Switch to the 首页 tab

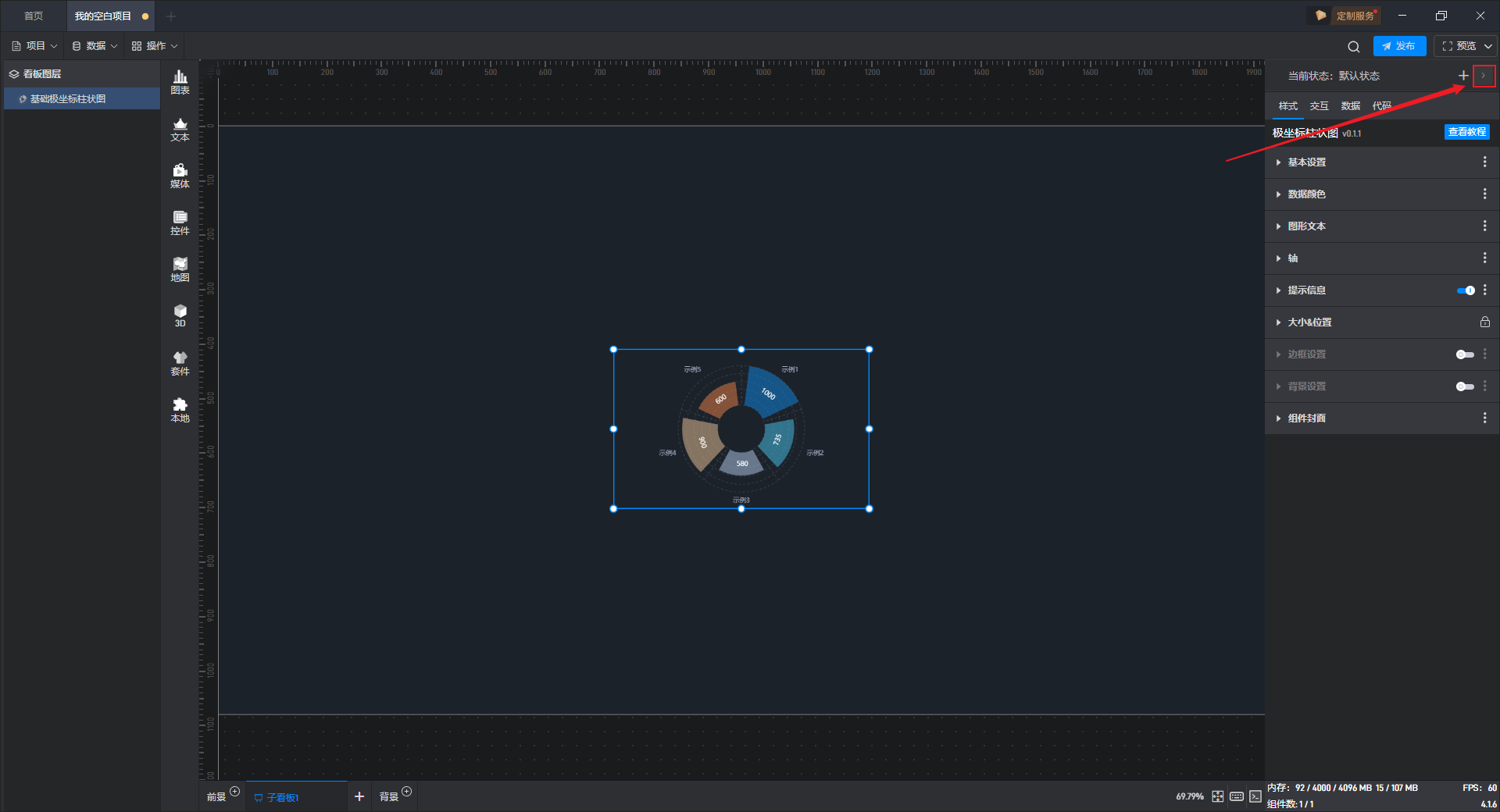pyautogui.click(x=34, y=16)
